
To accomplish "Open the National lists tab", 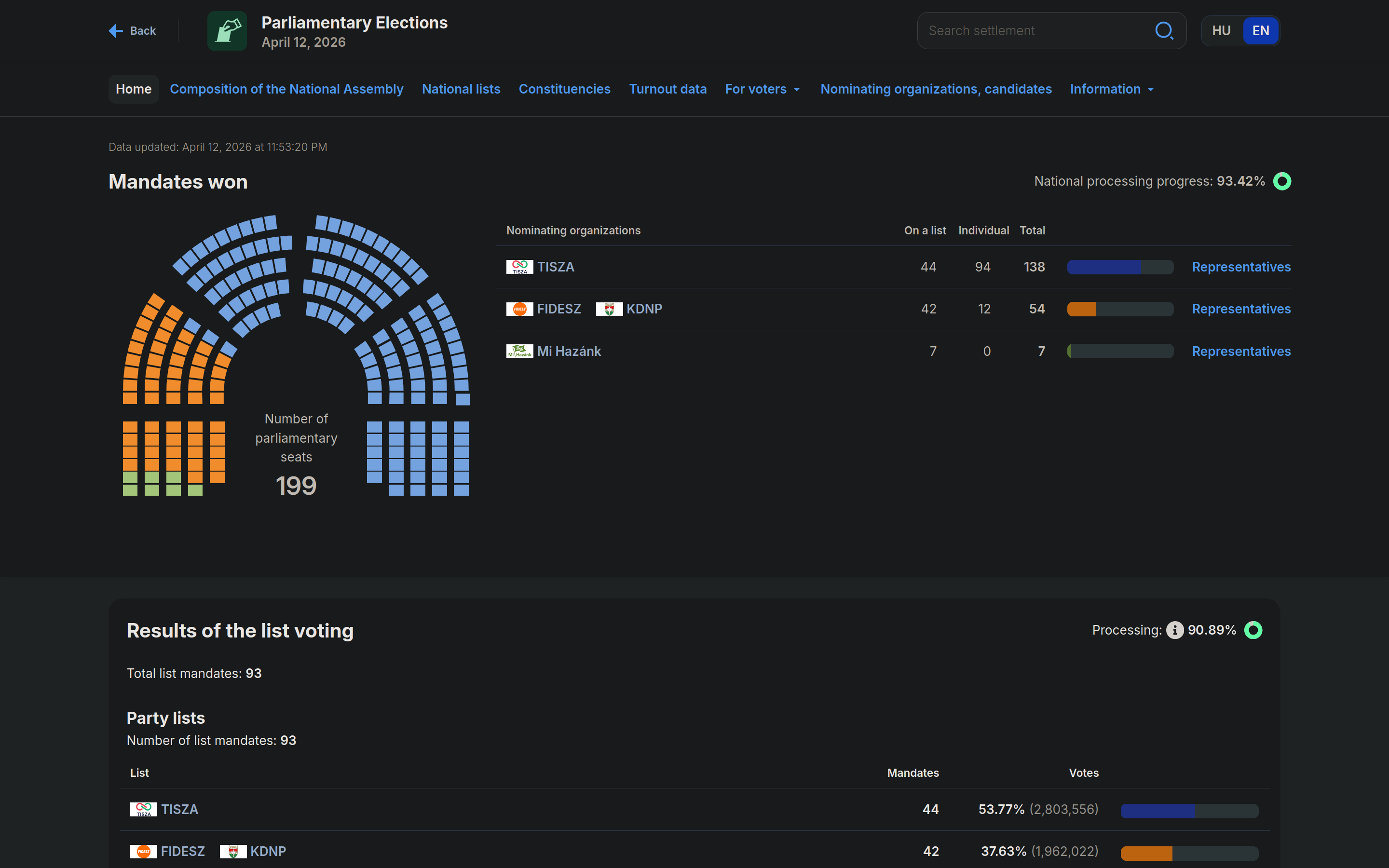I will tap(461, 89).
